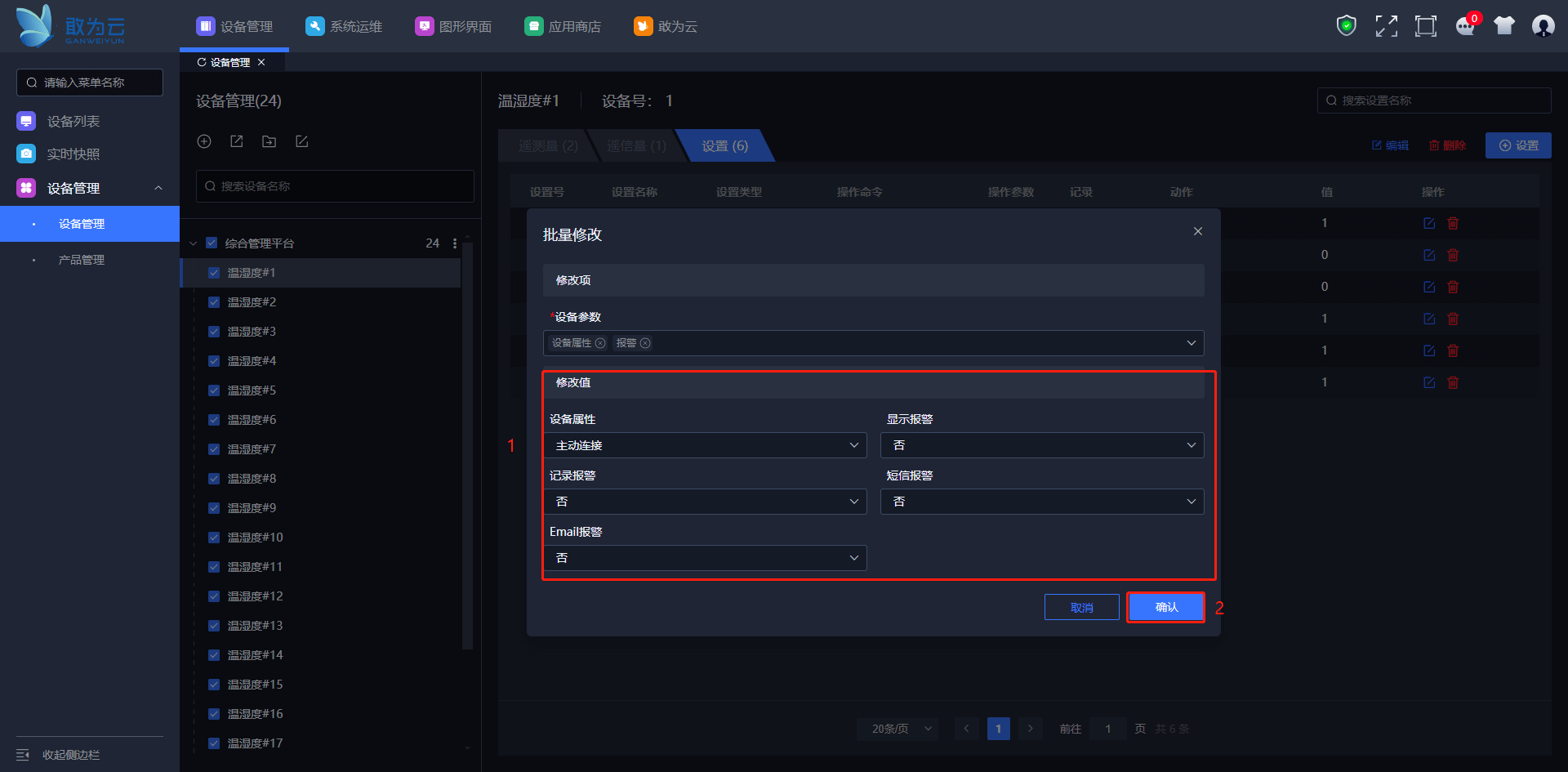Uncheck the 温湿度#1 checkbox
Screen dimensions: 1568x772
click(x=214, y=273)
